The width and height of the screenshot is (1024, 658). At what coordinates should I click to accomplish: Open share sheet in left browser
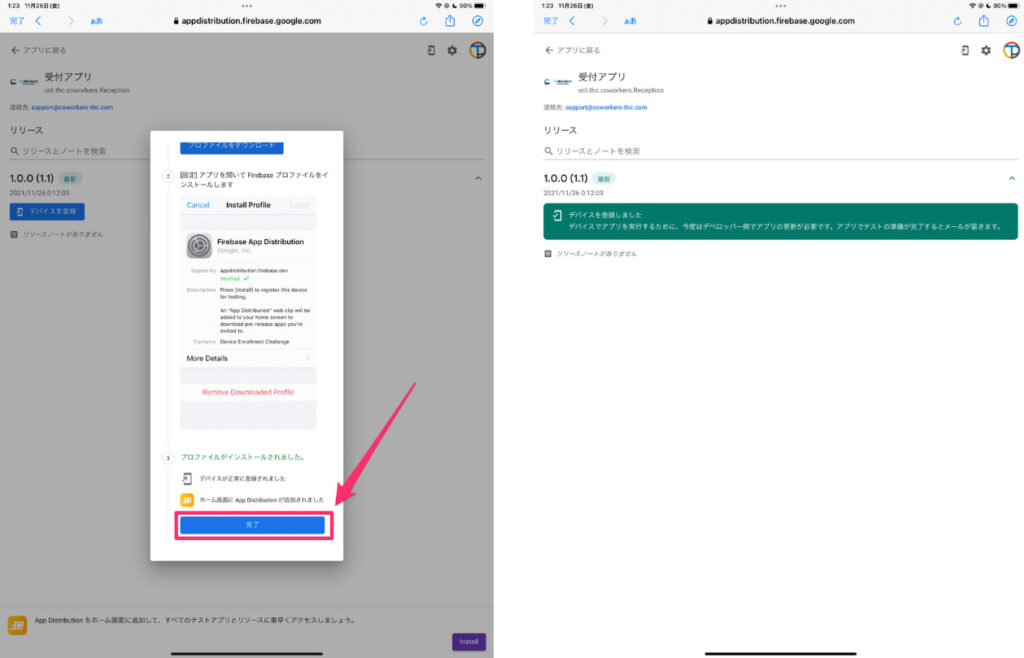[450, 20]
